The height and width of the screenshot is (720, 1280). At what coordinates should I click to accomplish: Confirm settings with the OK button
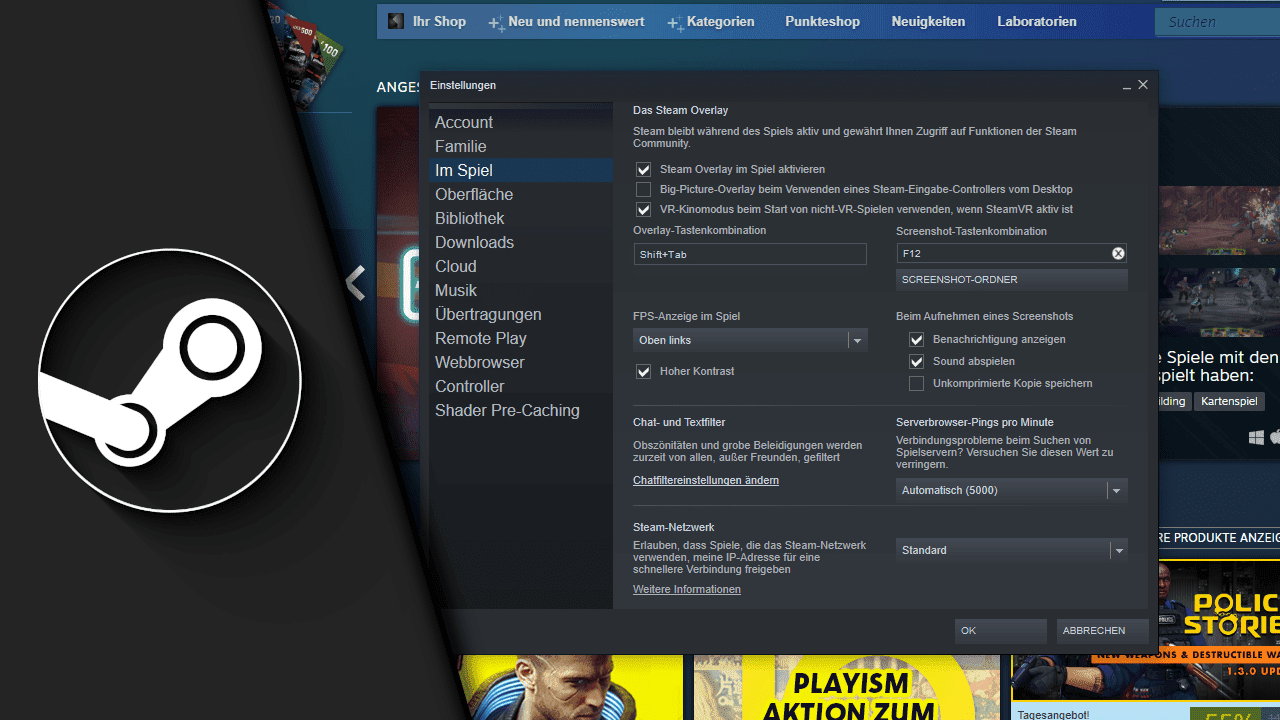tap(1001, 631)
